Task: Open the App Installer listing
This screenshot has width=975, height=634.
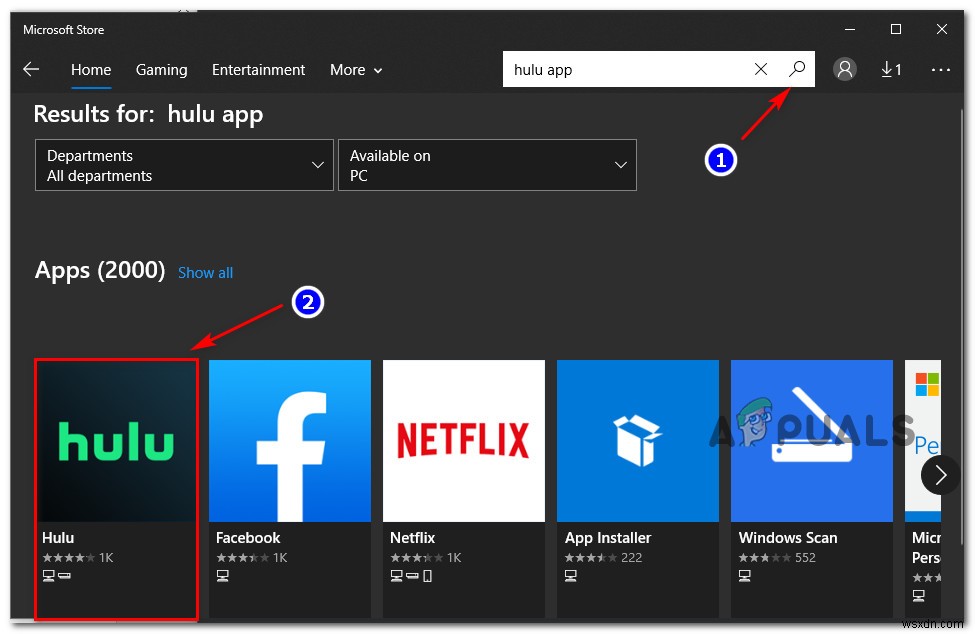Action: (x=637, y=440)
